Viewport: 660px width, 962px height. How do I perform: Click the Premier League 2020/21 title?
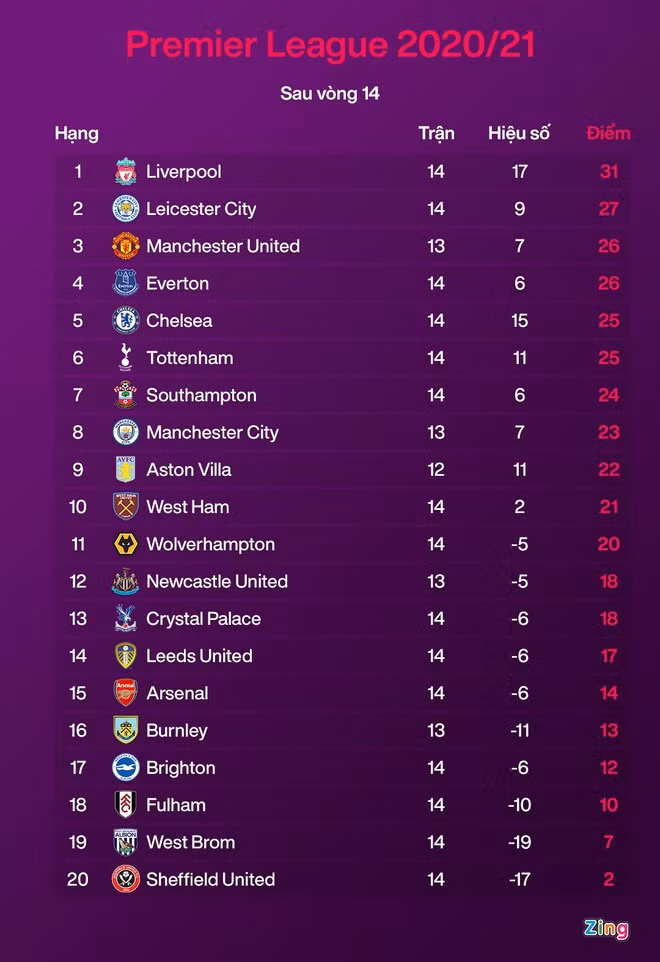tap(330, 45)
